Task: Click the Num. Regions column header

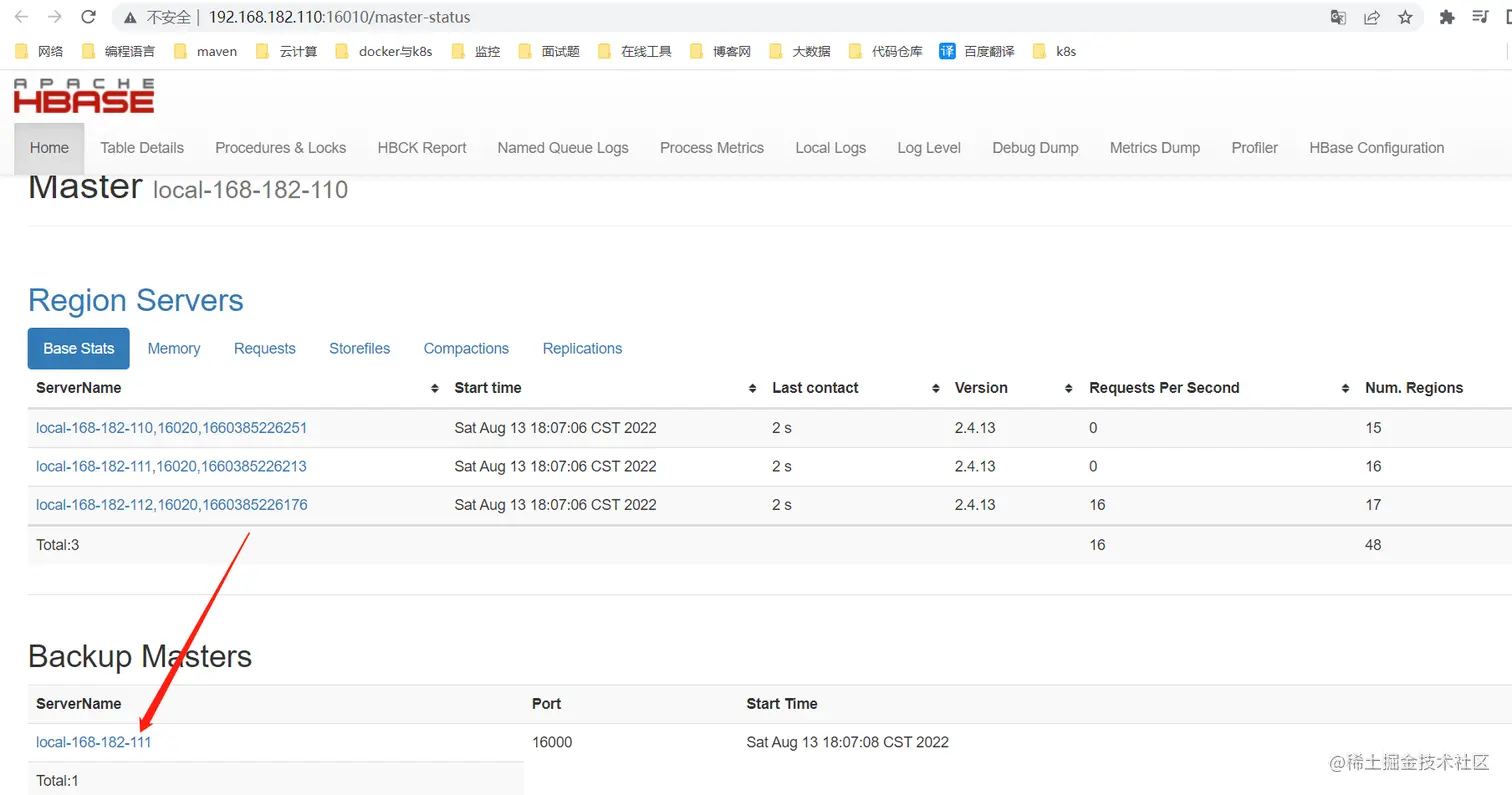Action: click(x=1414, y=388)
